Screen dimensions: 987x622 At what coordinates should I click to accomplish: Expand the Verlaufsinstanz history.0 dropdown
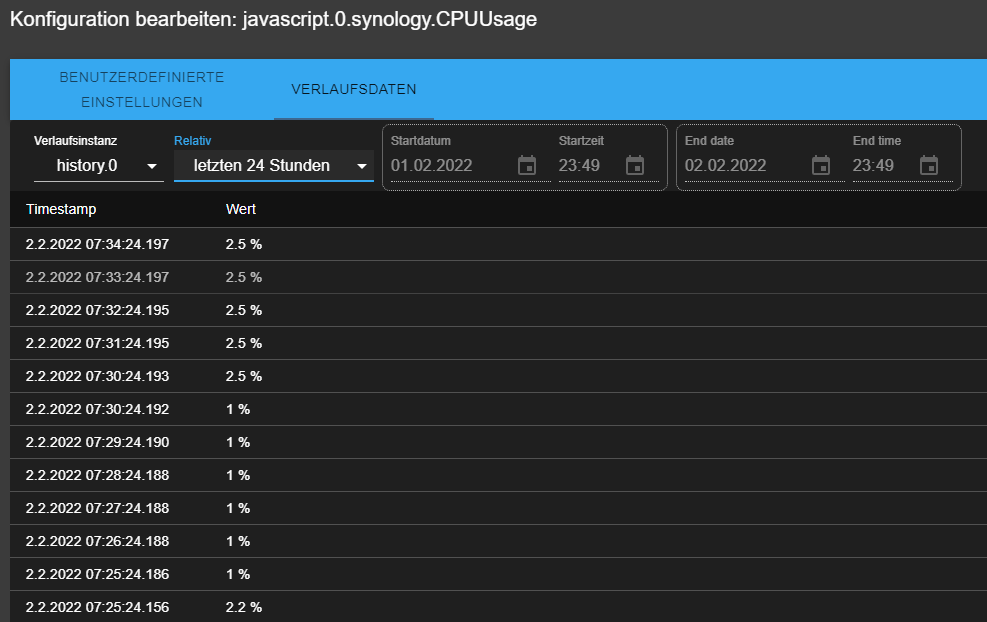click(x=98, y=166)
